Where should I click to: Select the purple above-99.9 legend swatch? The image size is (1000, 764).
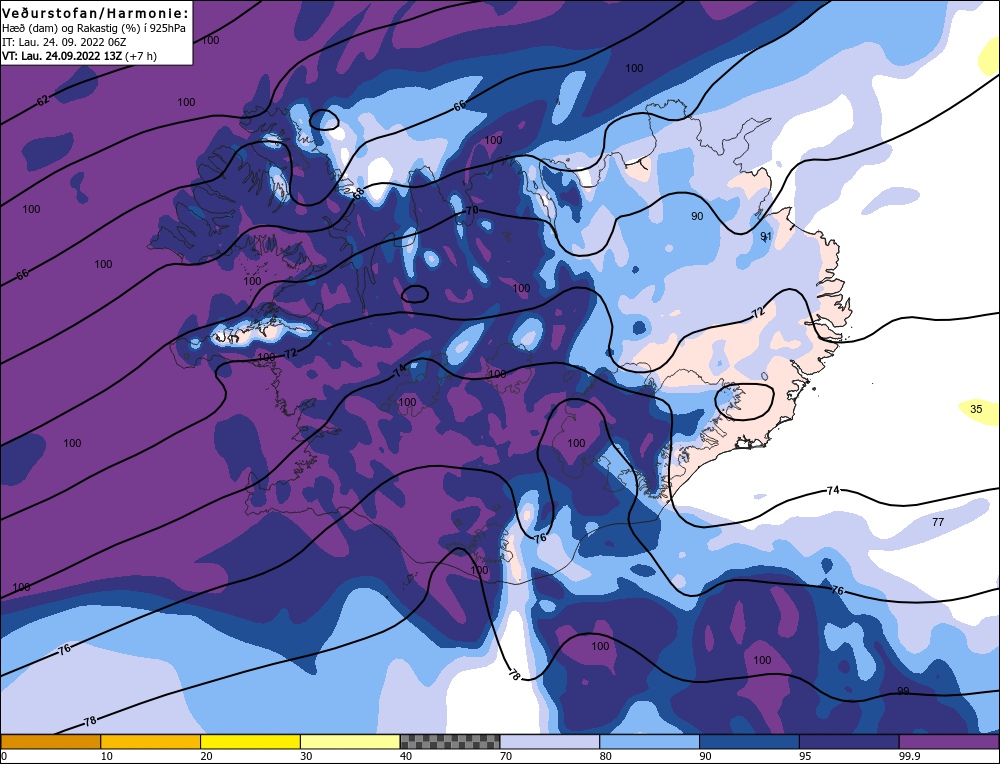pos(949,741)
